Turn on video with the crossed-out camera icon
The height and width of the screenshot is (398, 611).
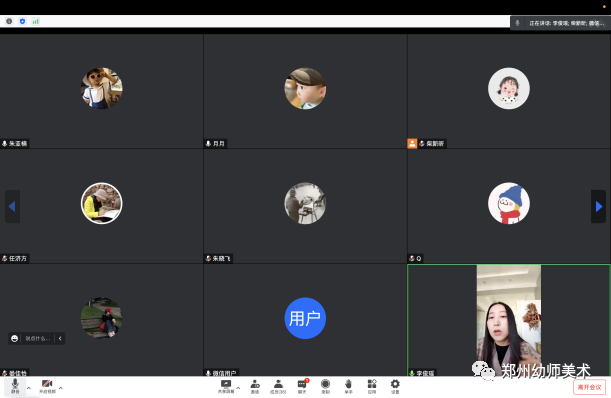[x=47, y=386]
